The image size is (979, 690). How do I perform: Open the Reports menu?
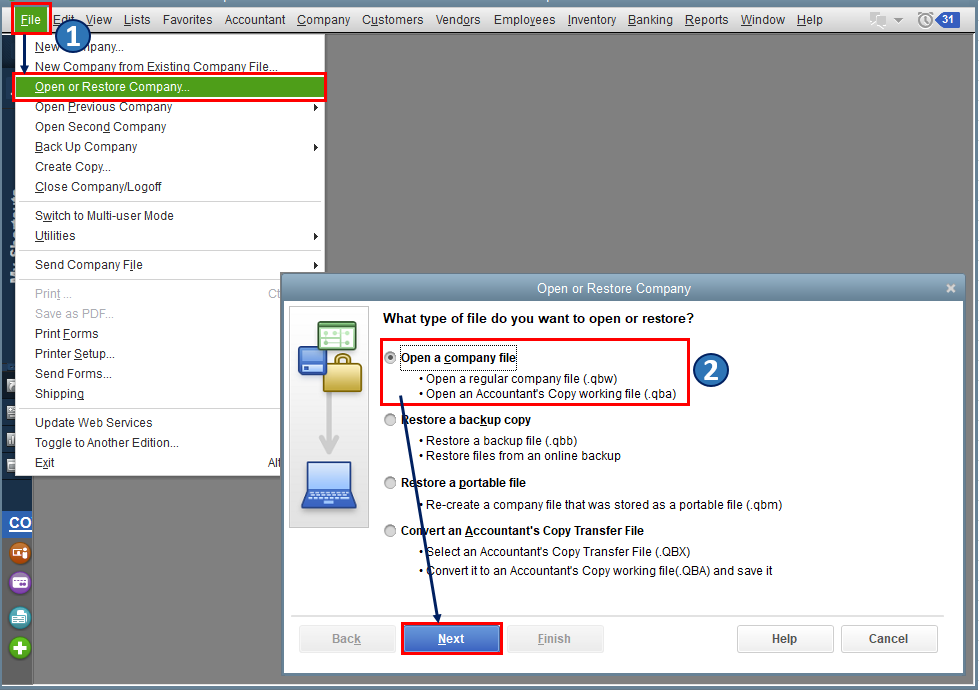[x=706, y=19]
